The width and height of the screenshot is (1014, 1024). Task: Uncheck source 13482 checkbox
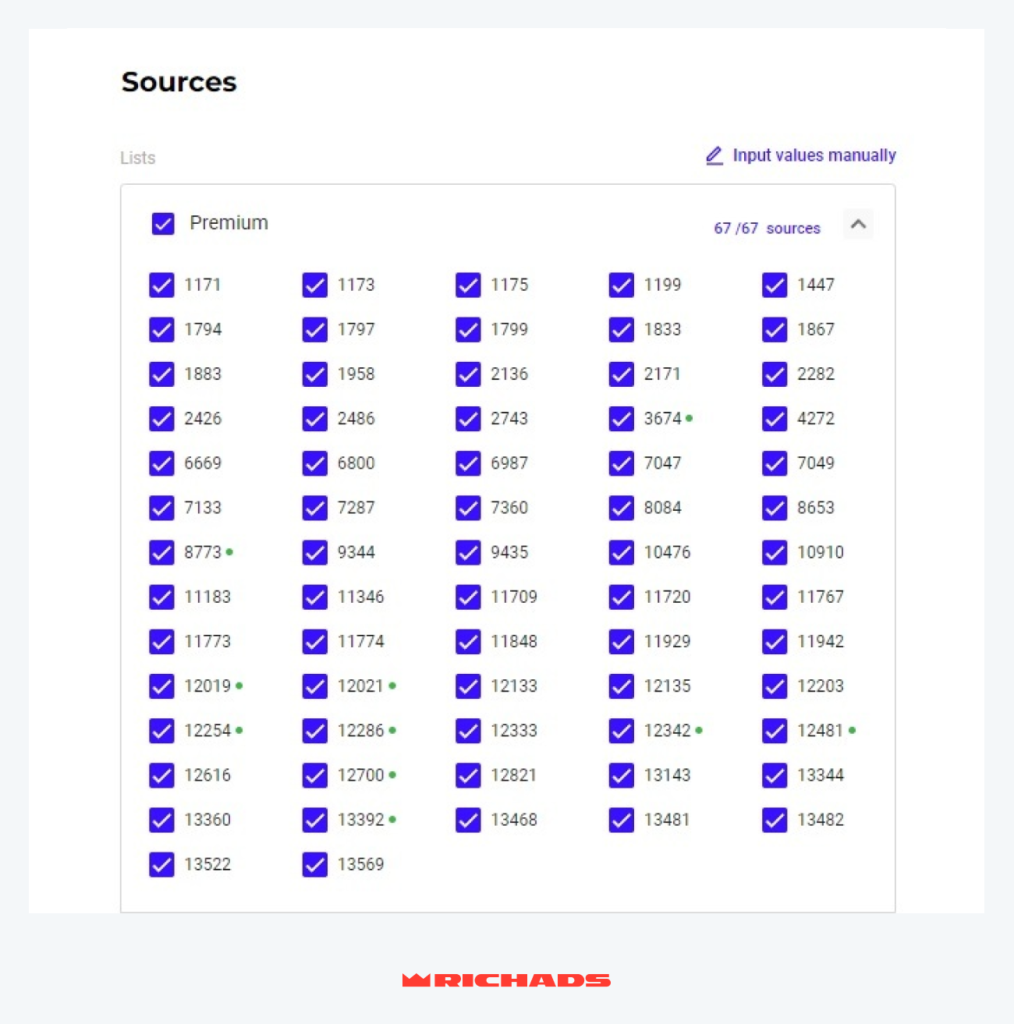click(775, 819)
